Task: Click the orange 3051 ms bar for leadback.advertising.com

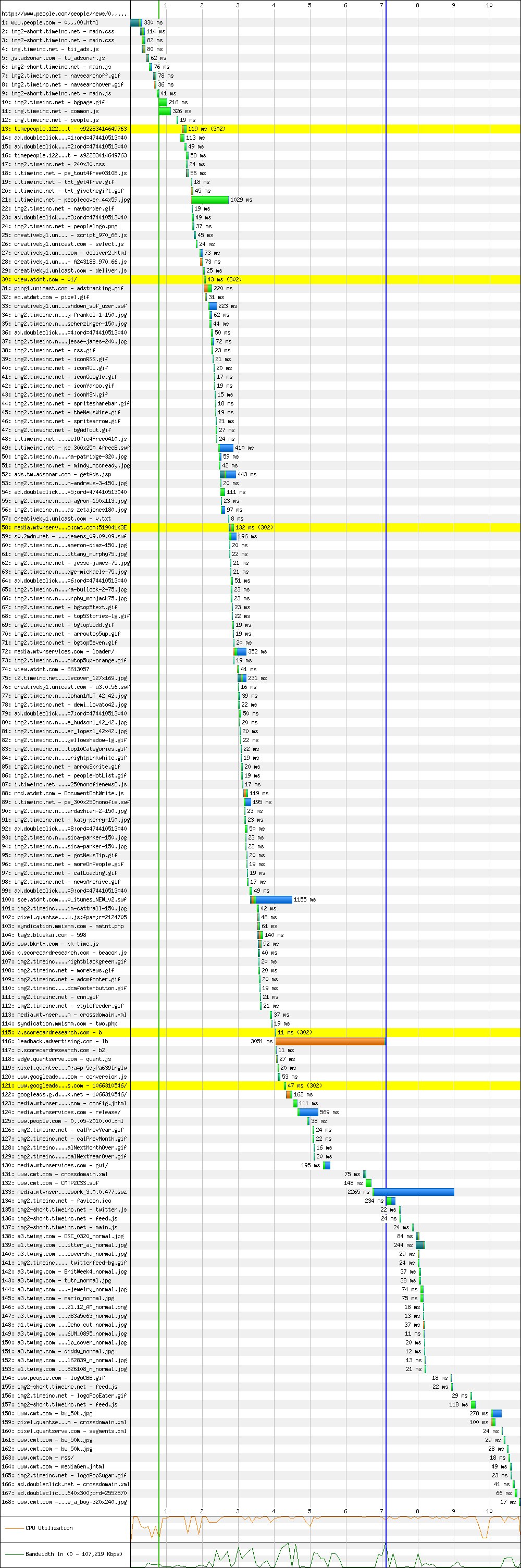Action: point(330,1042)
